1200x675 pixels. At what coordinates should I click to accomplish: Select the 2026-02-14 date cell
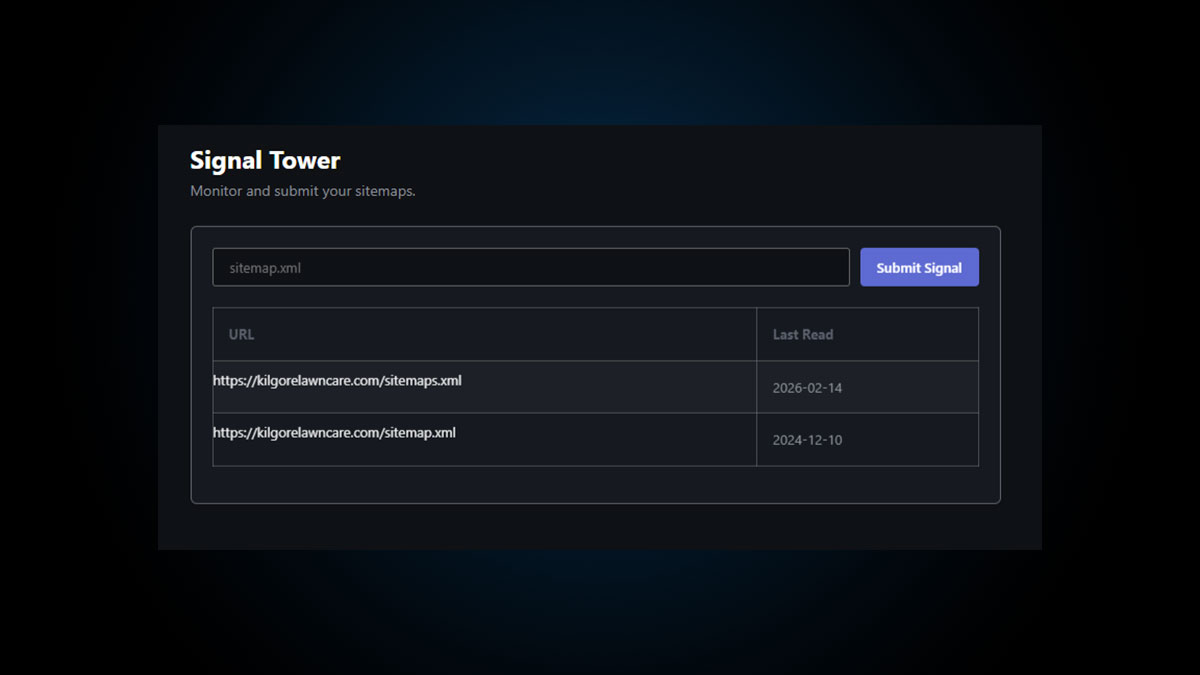(807, 388)
